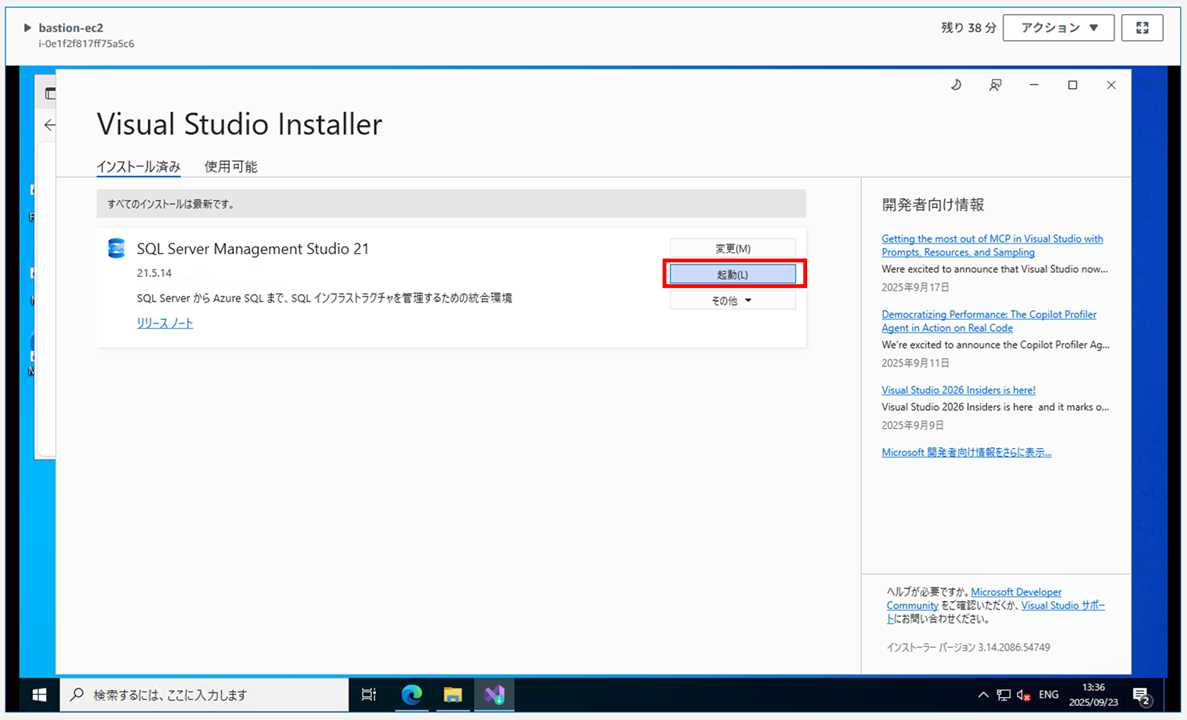Screen dimensions: 1187x720
Task: Click the feedback icon in installer title bar
Action: pos(995,85)
